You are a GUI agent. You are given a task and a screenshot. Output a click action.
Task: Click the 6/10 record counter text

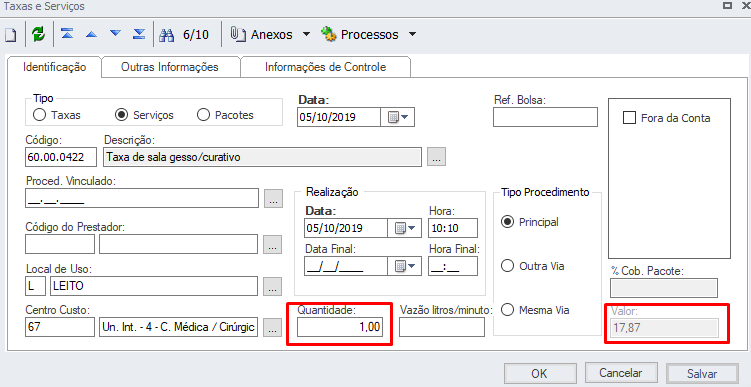pos(196,34)
